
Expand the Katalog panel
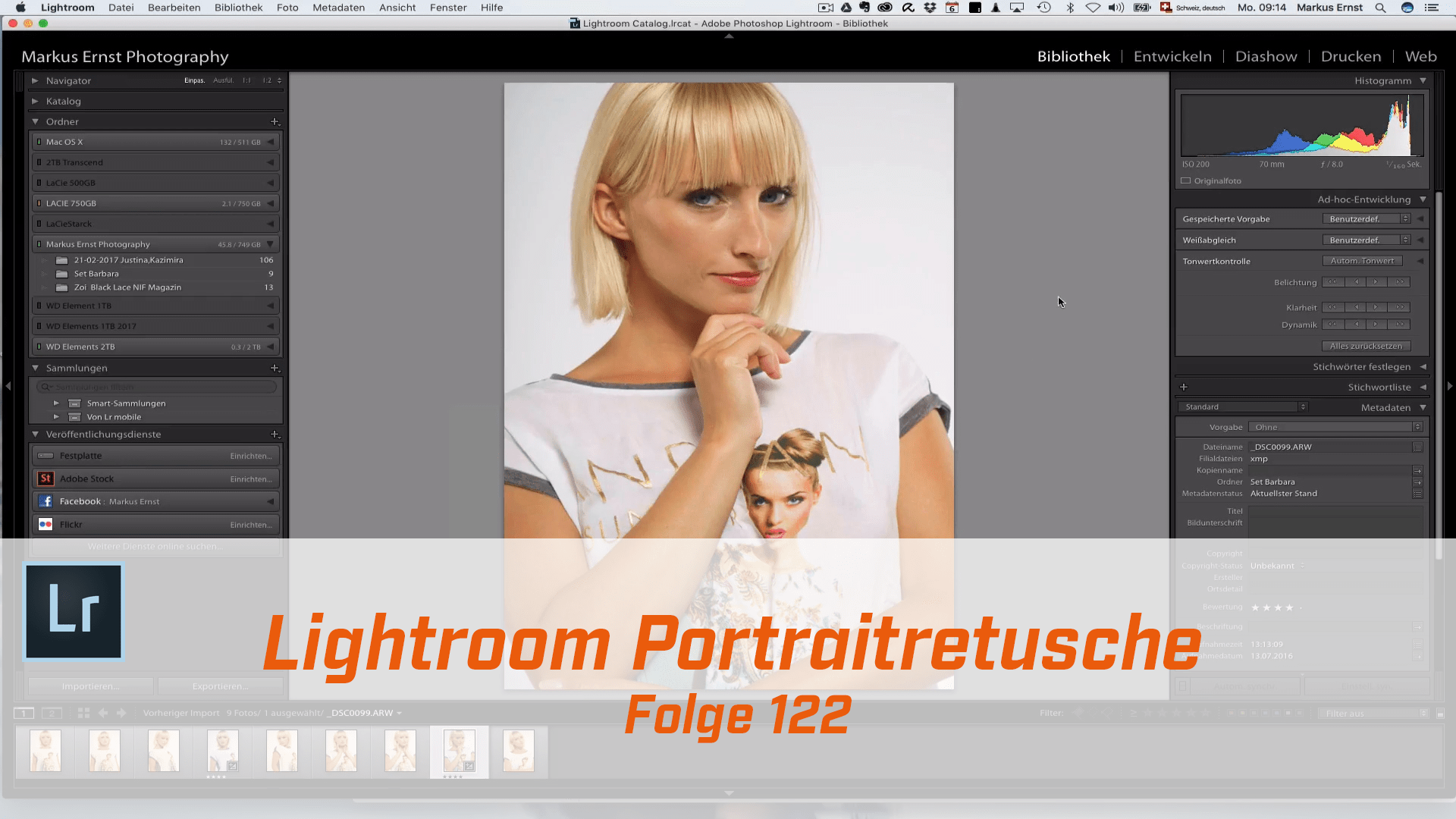point(35,101)
